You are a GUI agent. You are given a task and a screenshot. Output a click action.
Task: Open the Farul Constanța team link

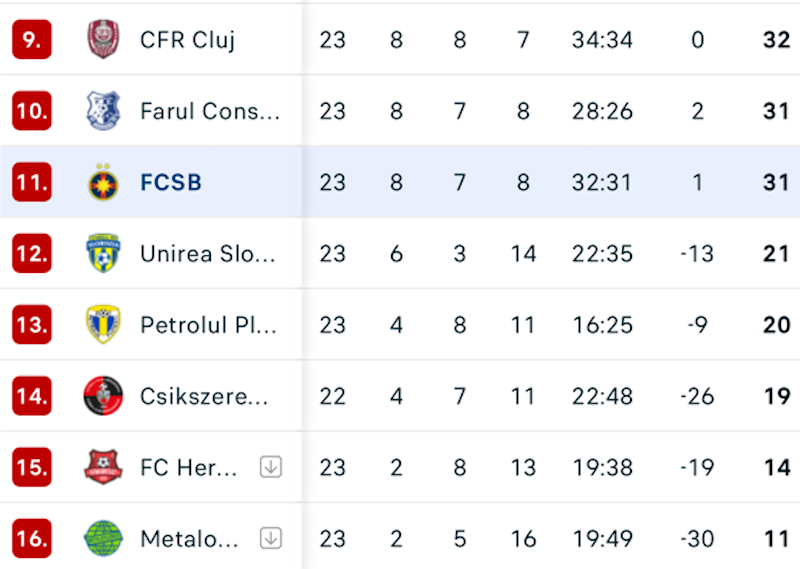click(x=210, y=111)
